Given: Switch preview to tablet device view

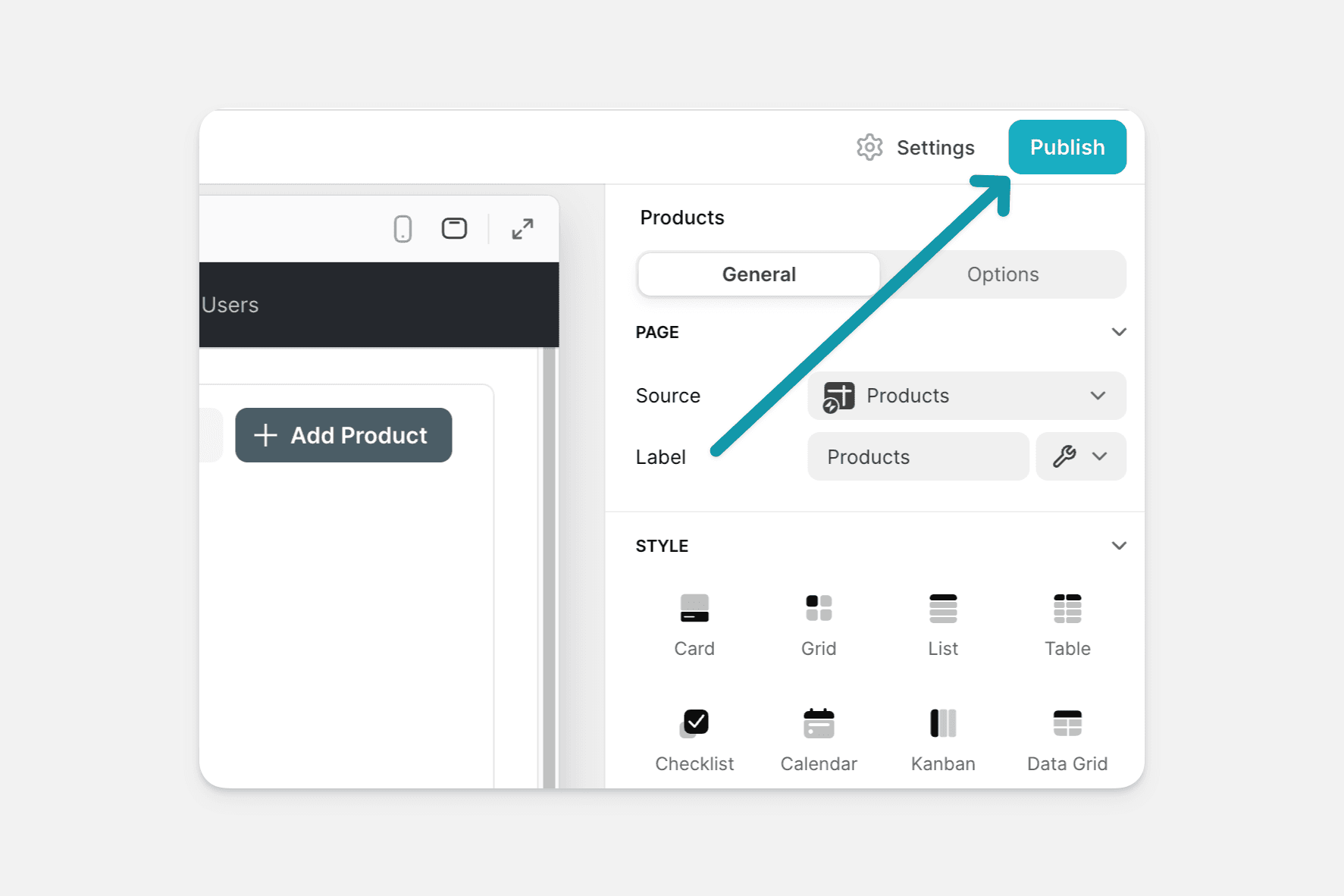Looking at the screenshot, I should [x=454, y=229].
